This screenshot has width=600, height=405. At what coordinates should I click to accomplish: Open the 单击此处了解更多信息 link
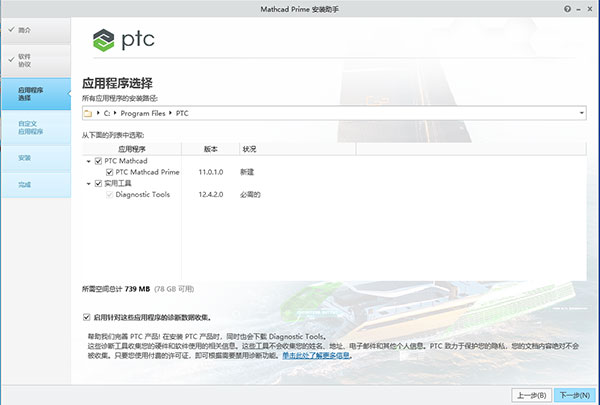click(317, 355)
